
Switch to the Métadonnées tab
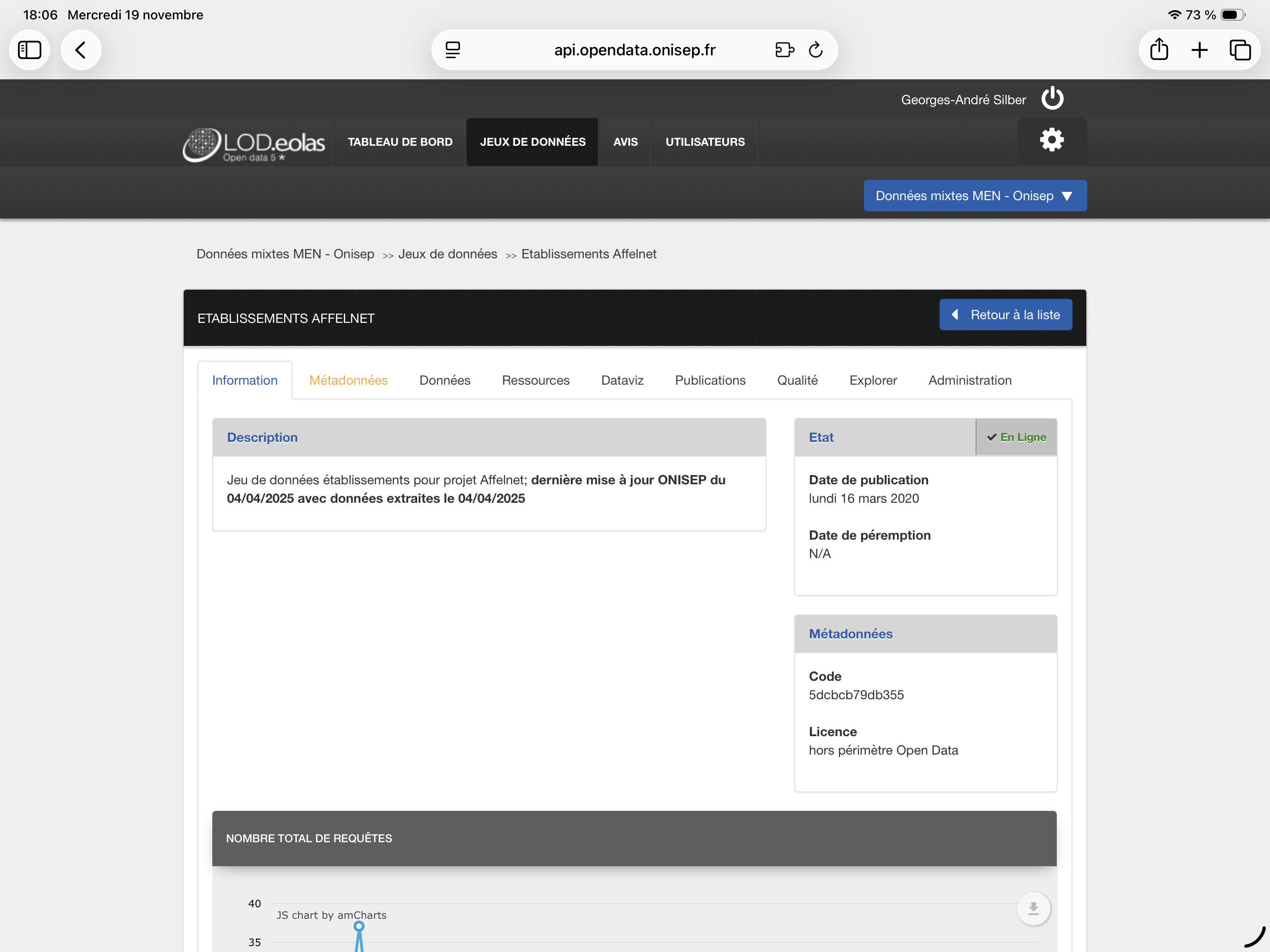tap(348, 381)
